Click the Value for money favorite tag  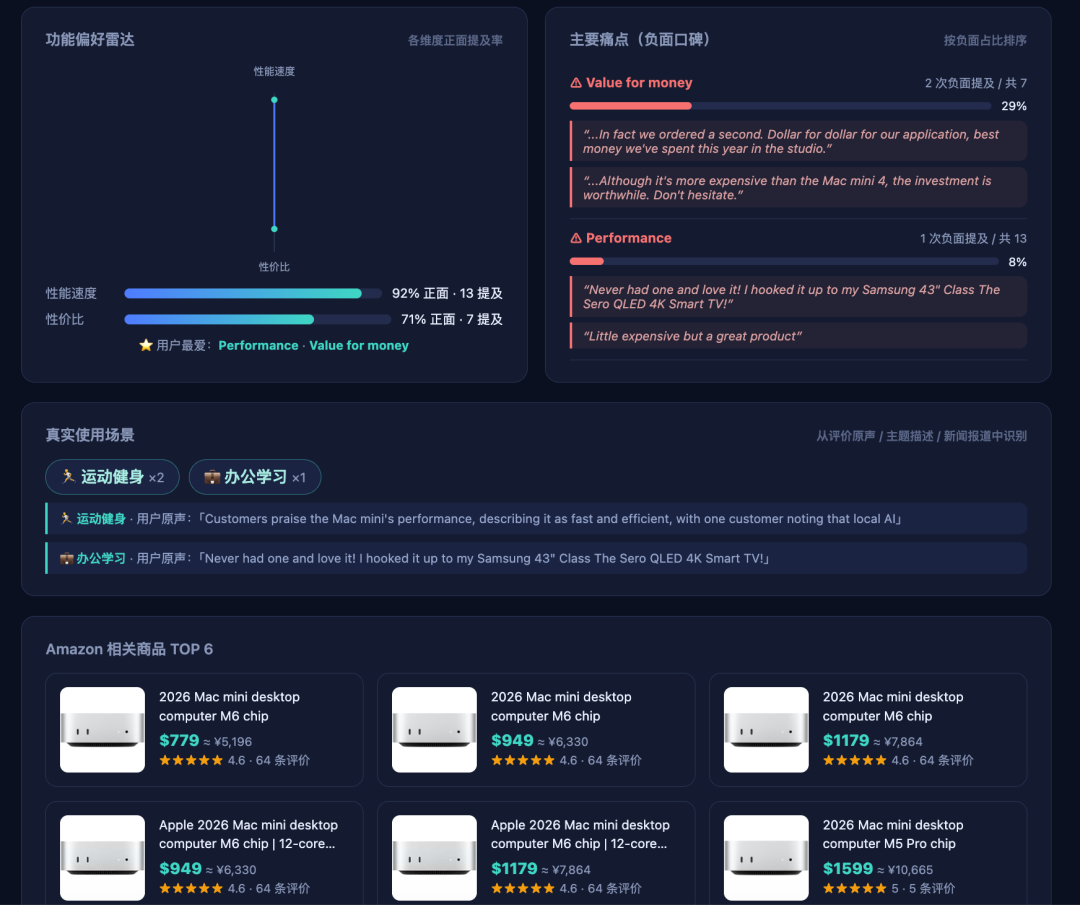point(359,345)
